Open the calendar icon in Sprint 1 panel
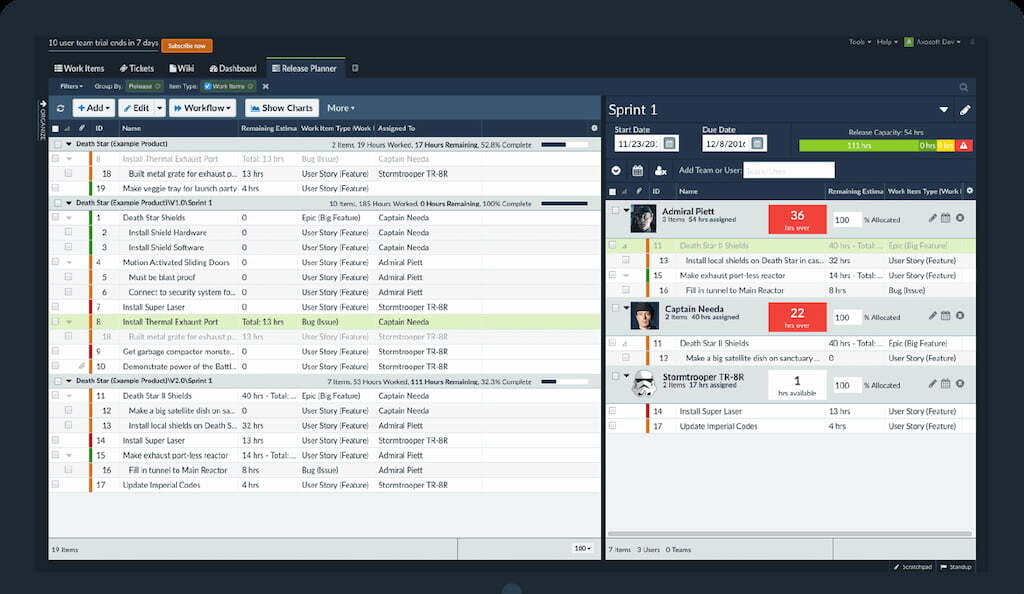1024x594 pixels. [638, 170]
